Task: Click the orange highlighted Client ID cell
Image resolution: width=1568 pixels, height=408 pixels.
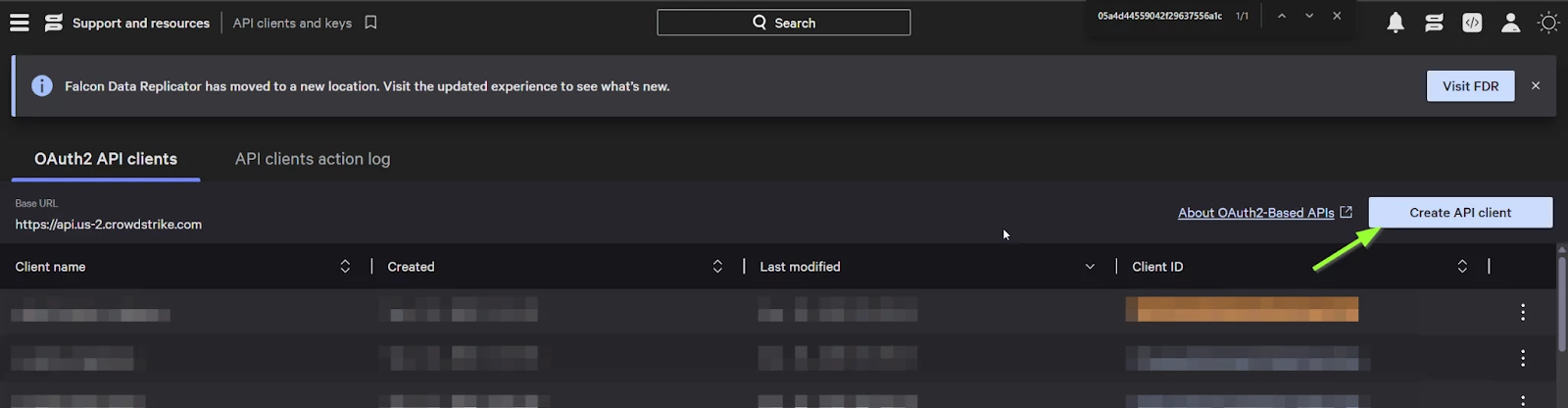Action: (x=1242, y=309)
